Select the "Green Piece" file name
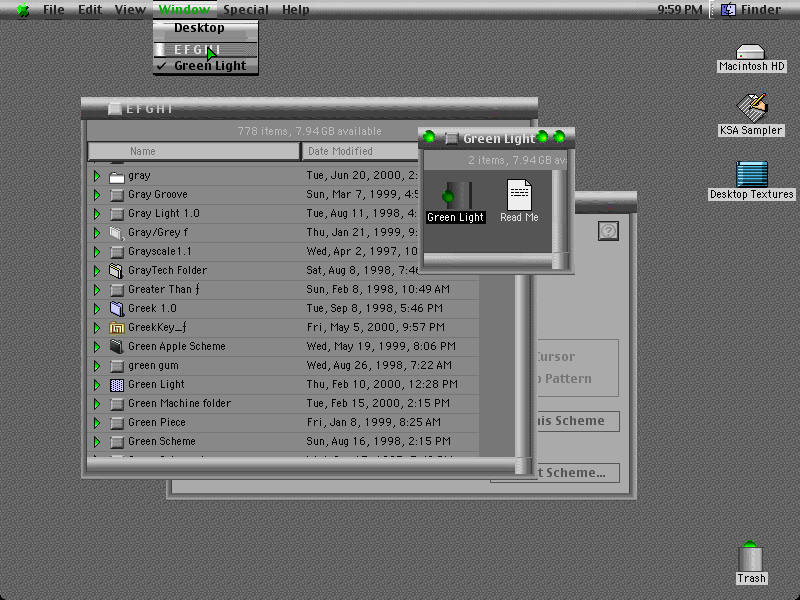 [157, 422]
